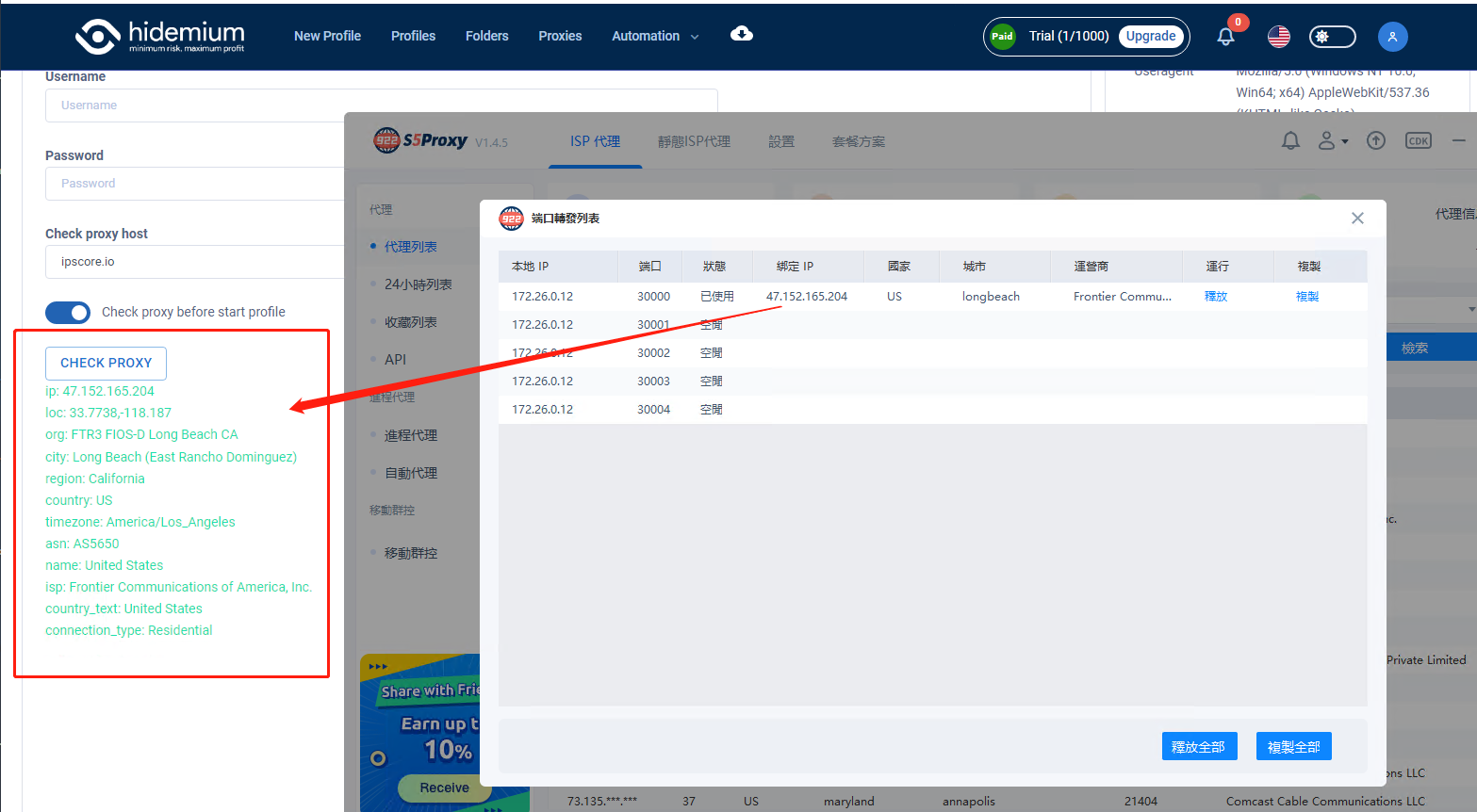This screenshot has height=812, width=1477.
Task: Click the 釋放全部 button
Action: 1198,746
